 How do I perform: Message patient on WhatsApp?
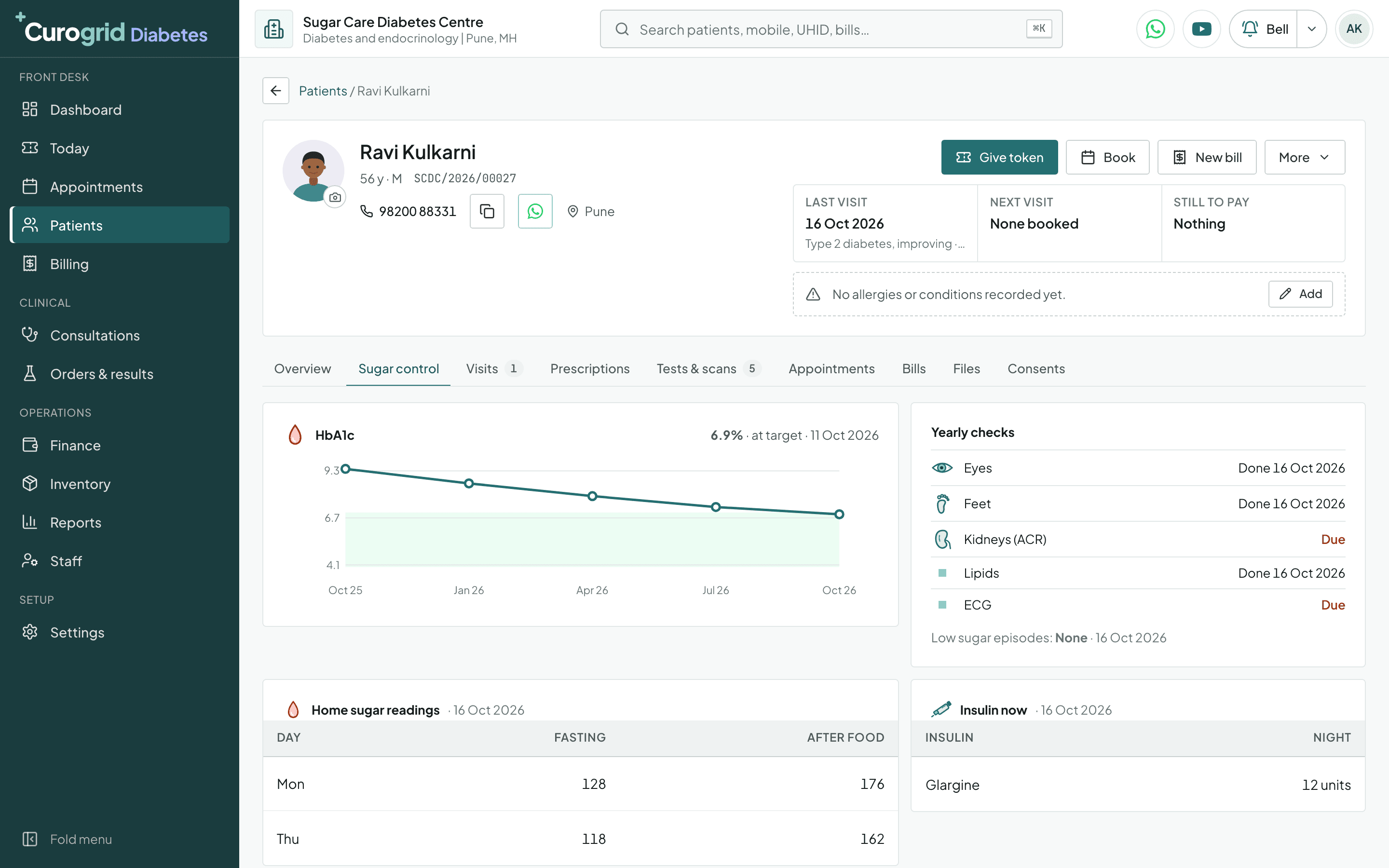pos(535,211)
